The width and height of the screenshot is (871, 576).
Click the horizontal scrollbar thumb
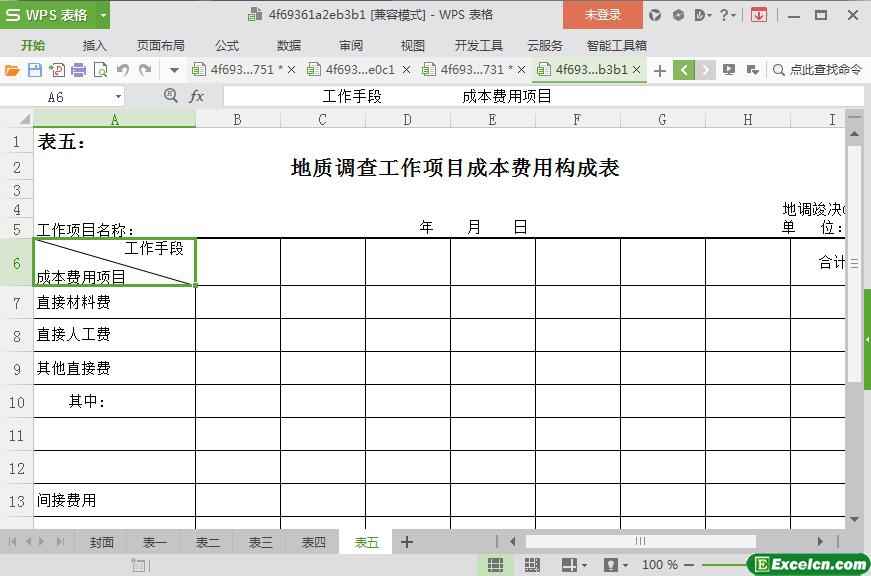click(640, 541)
